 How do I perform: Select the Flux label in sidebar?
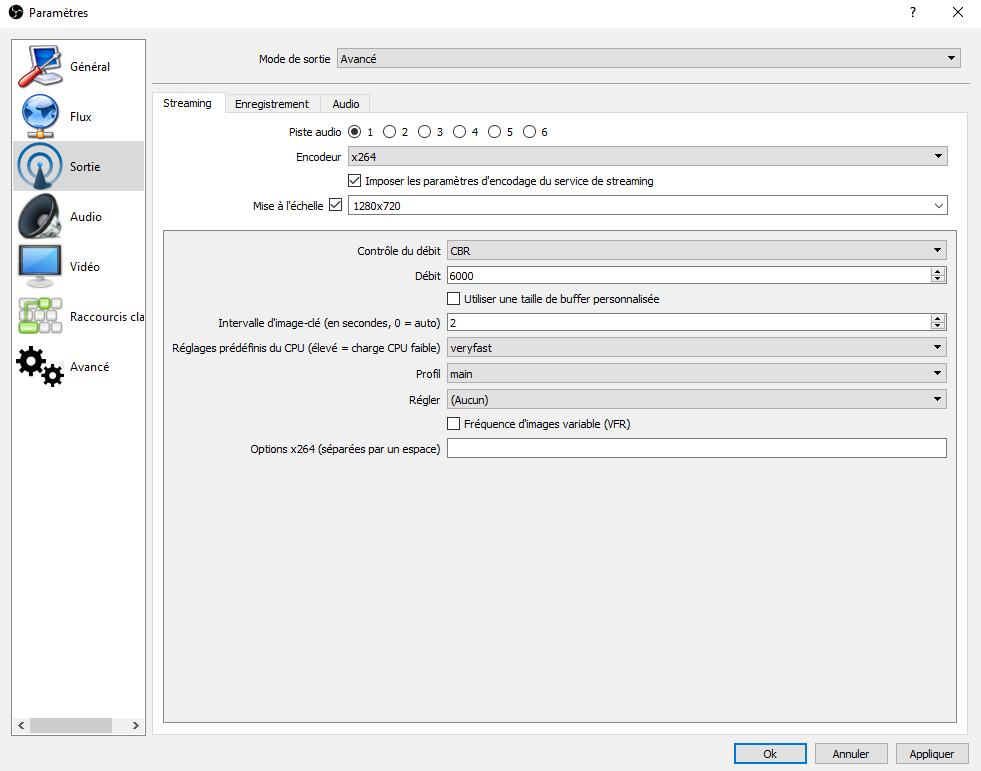pyautogui.click(x=81, y=116)
